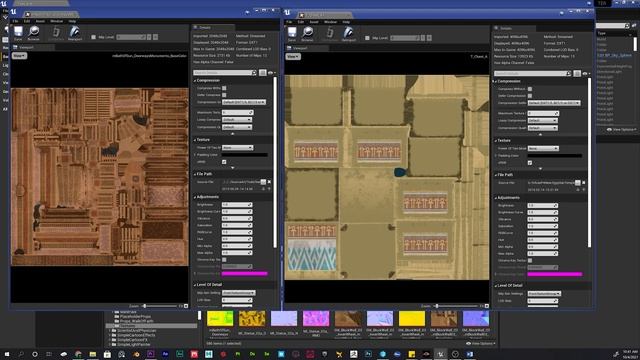Click Unreal Engine logo in T_Chest_A title bar

pos(287,12)
